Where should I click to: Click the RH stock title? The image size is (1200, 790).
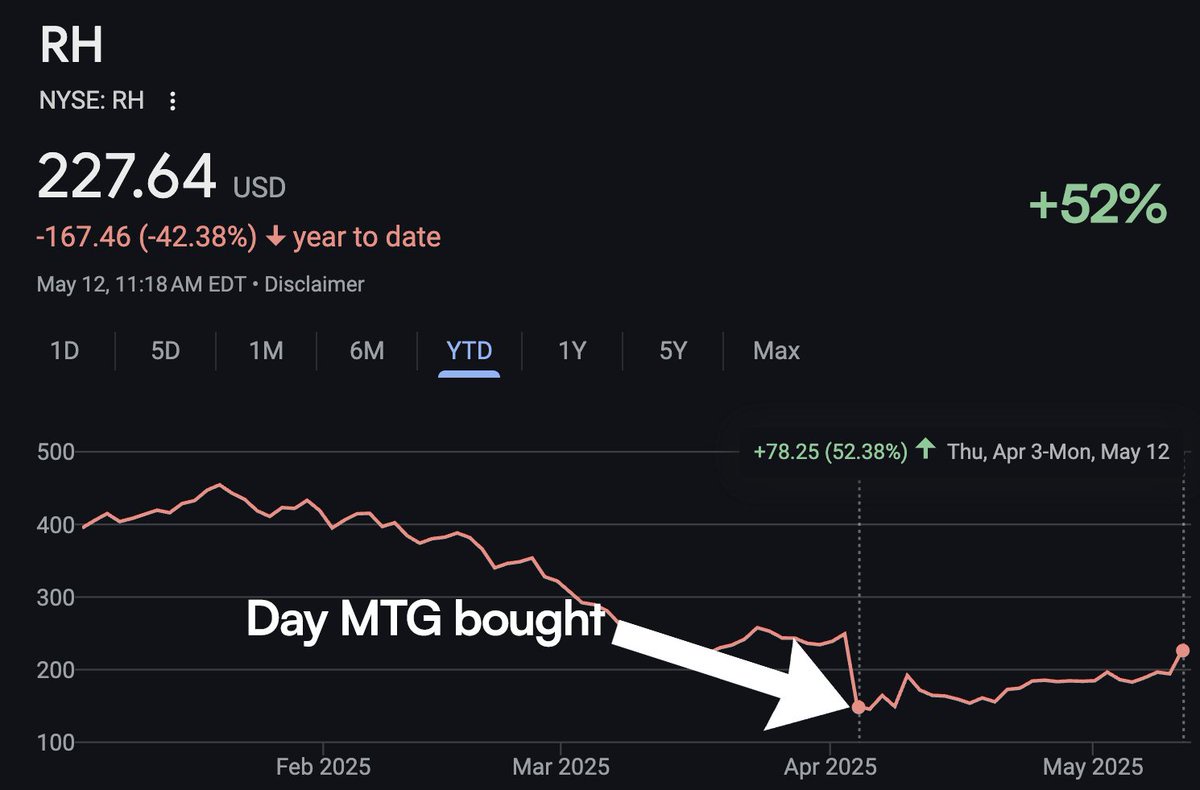tap(71, 45)
